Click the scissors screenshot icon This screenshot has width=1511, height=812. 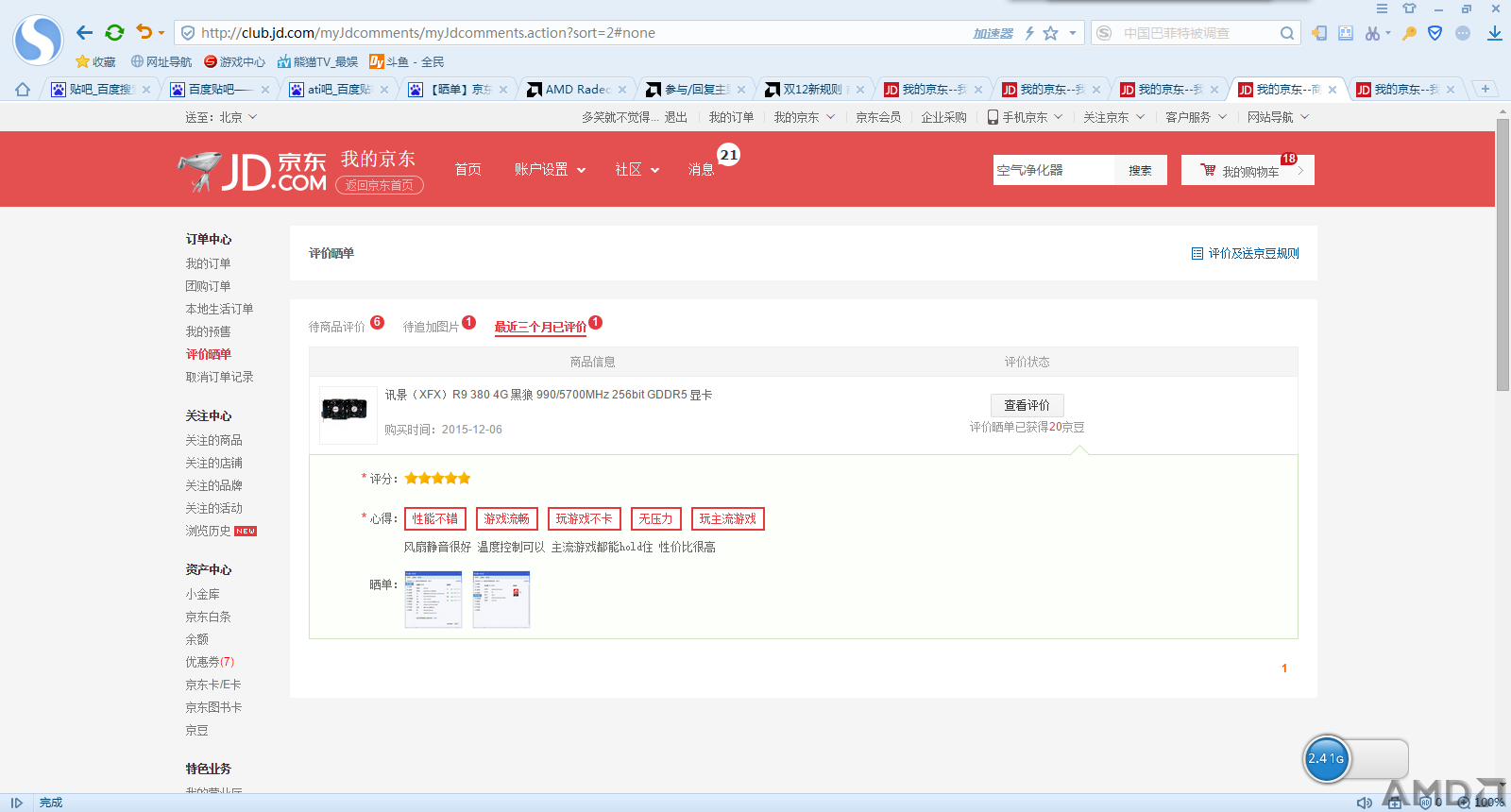[x=1372, y=33]
